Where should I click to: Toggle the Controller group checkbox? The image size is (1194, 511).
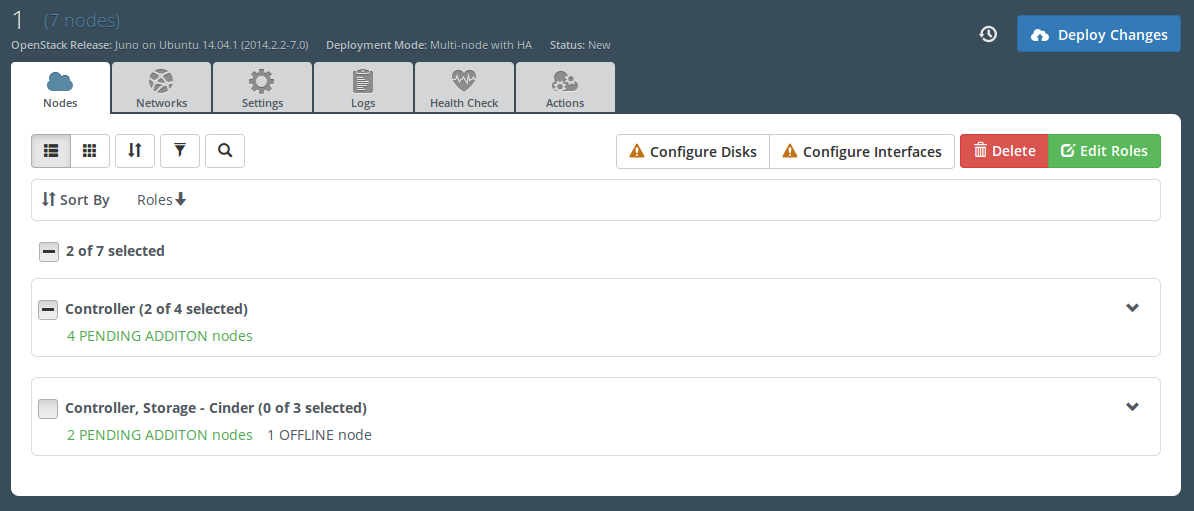(x=48, y=309)
